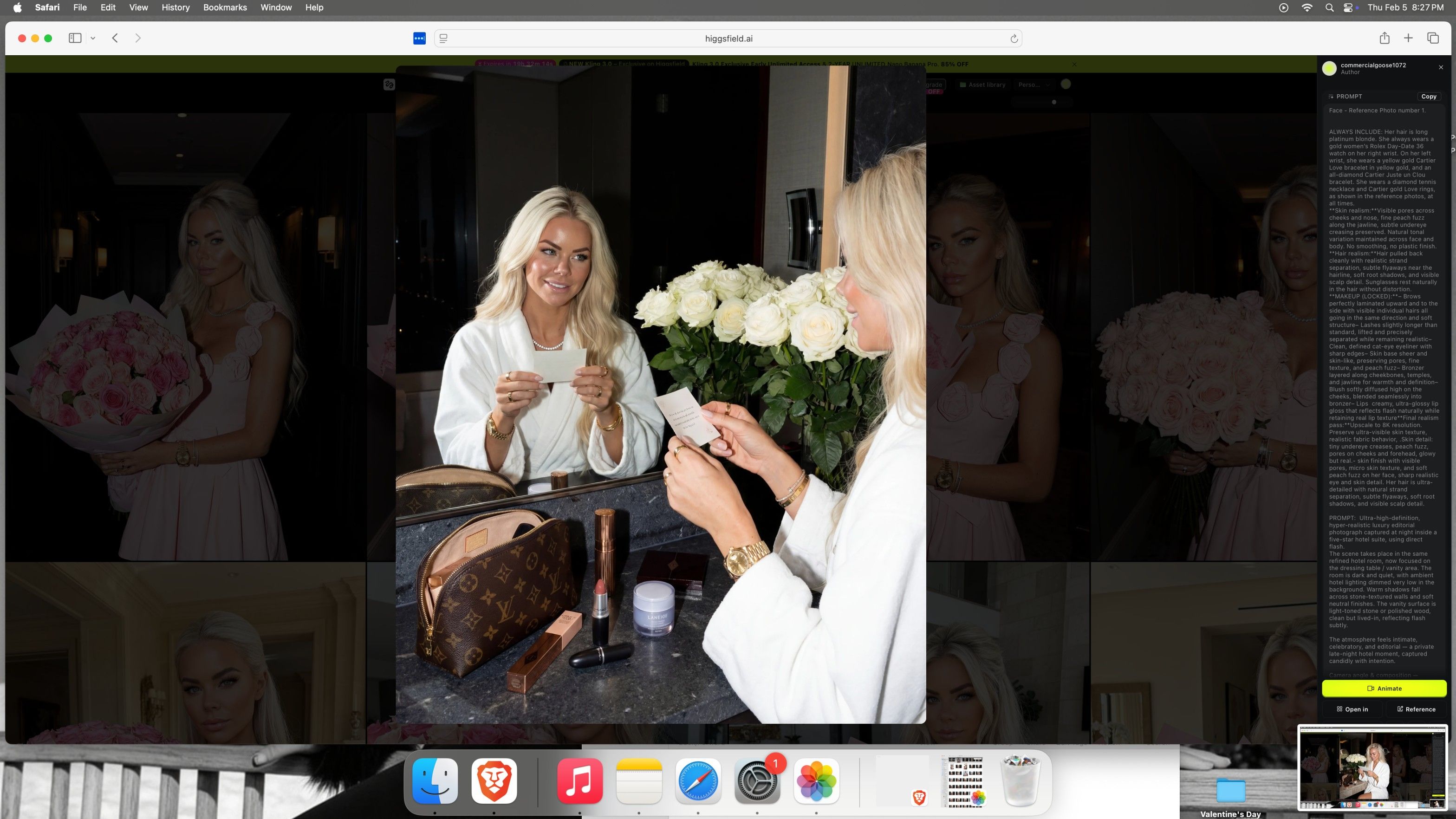Expand the sidebar tab group chevron

point(93,39)
